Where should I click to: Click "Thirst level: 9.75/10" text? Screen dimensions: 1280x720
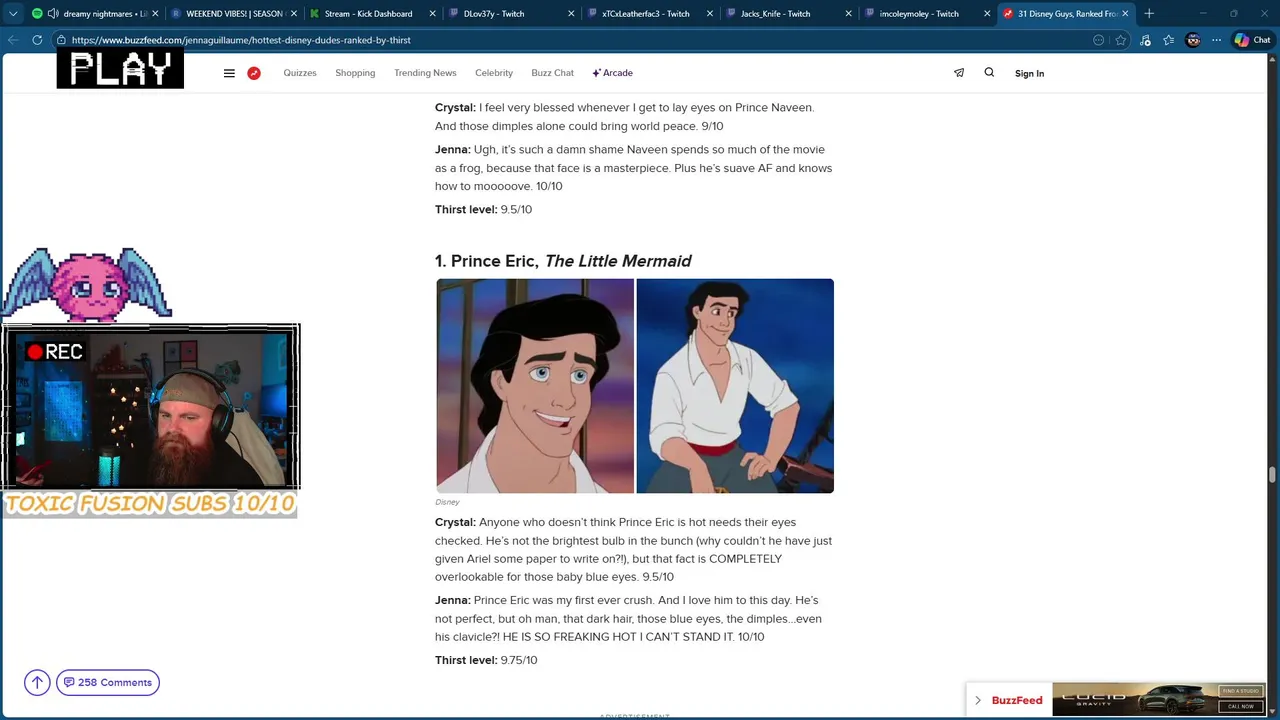point(486,660)
